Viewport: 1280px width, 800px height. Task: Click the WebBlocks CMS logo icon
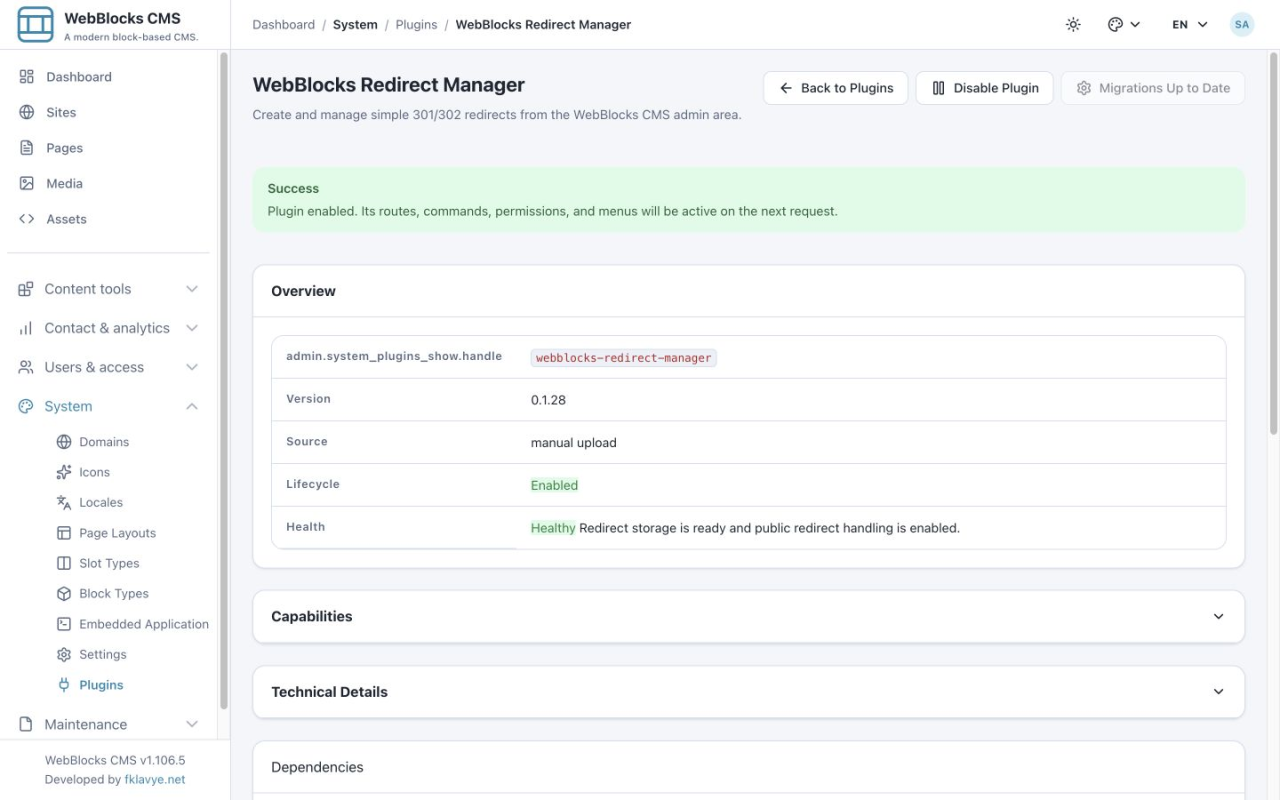coord(36,24)
